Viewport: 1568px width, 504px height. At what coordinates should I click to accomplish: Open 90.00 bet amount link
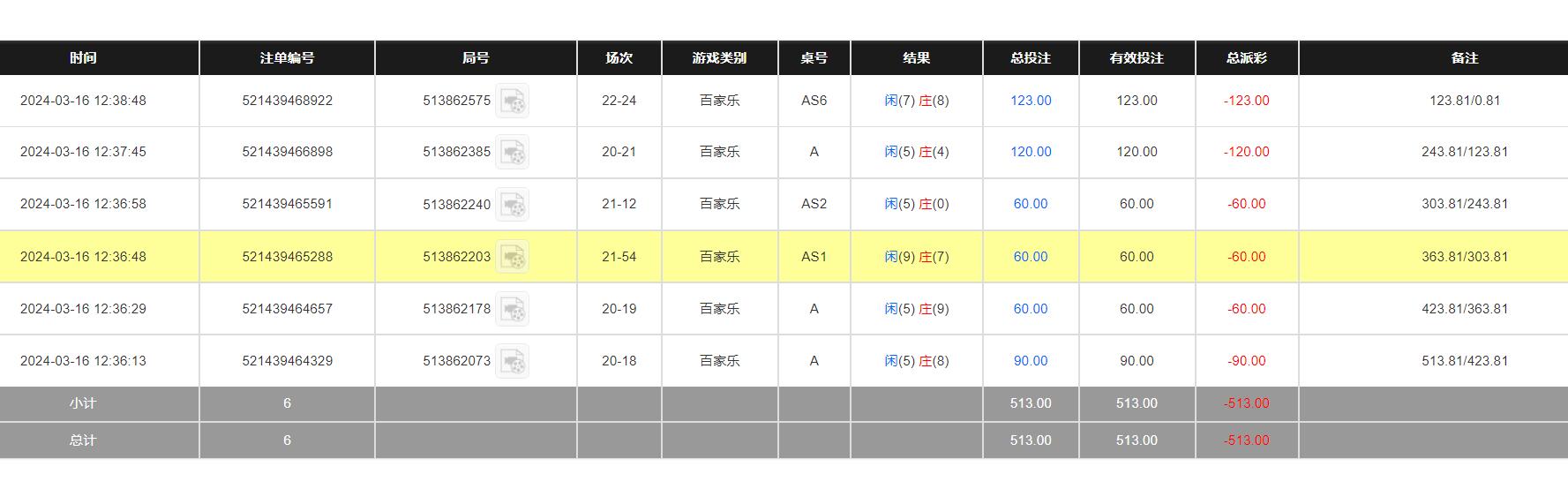tap(1031, 361)
